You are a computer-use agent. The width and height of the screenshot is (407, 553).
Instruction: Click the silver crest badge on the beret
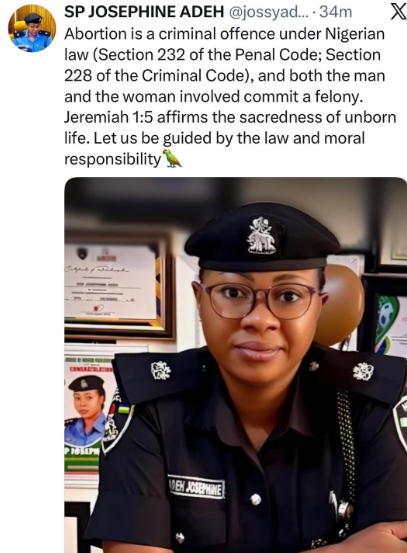(x=261, y=235)
